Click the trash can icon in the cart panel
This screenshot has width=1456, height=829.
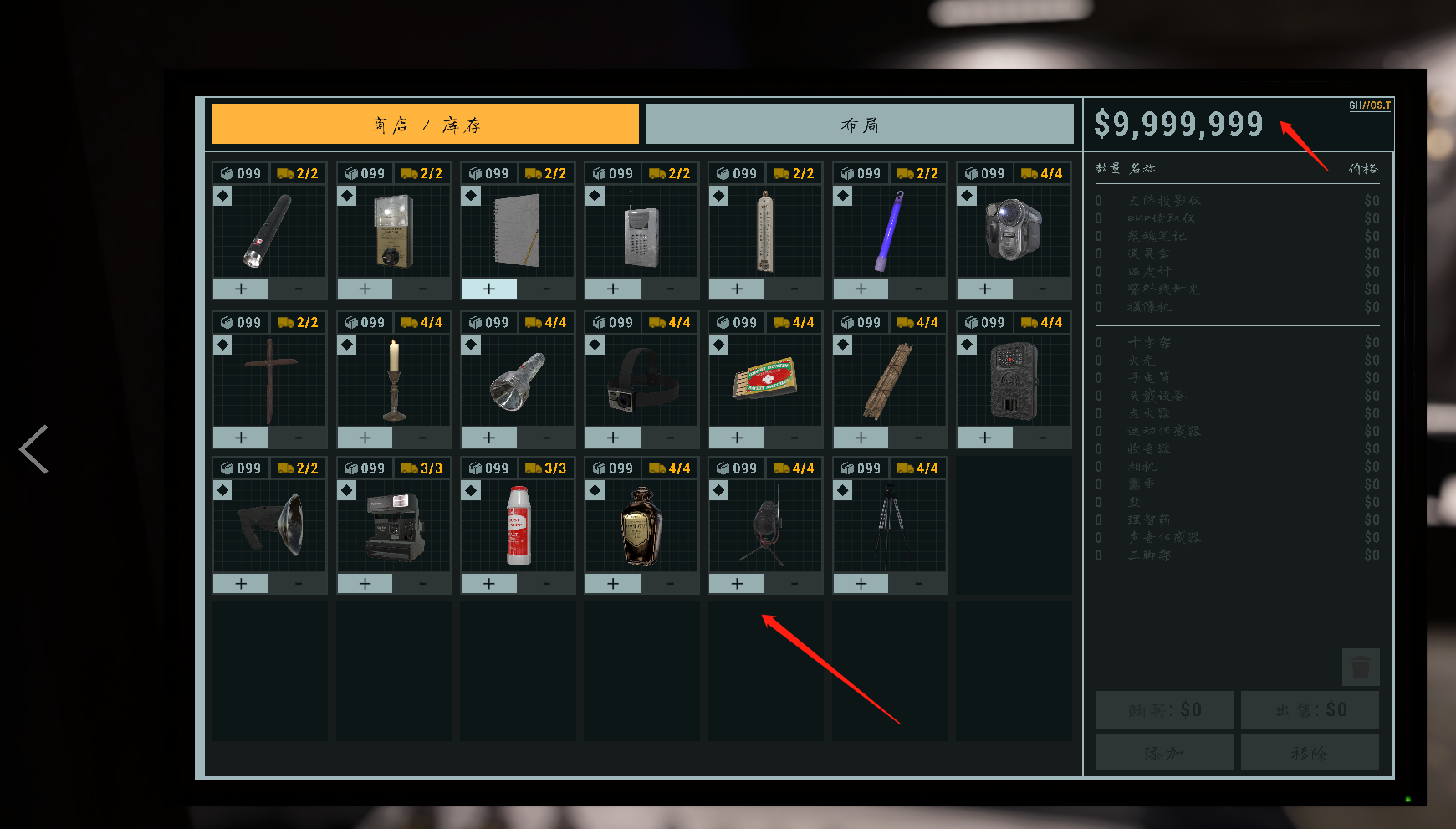1361,667
